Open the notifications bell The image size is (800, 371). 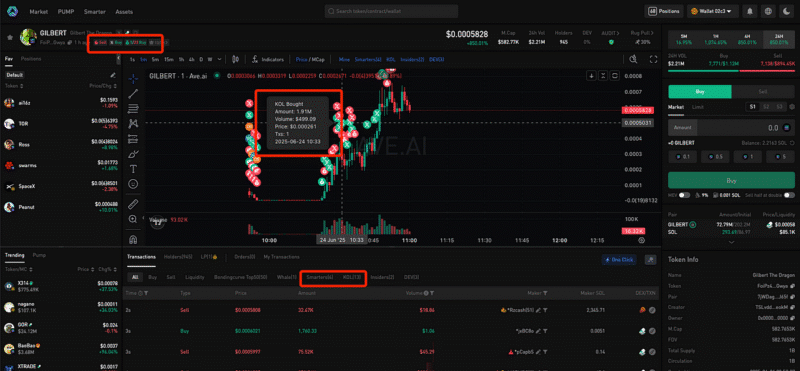750,11
